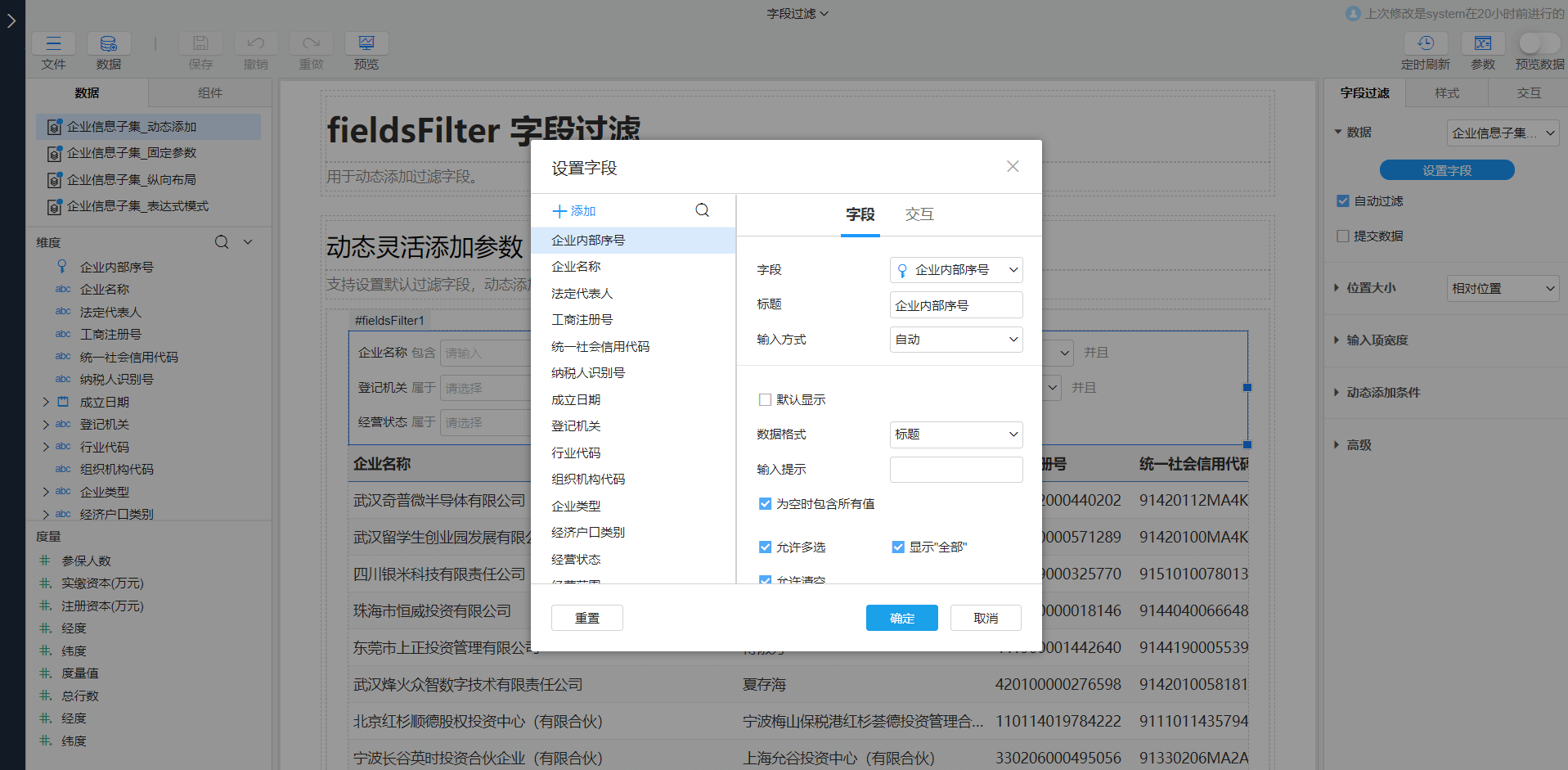Image resolution: width=1568 pixels, height=770 pixels.
Task: Open the 输入方式 dropdown
Action: click(955, 339)
